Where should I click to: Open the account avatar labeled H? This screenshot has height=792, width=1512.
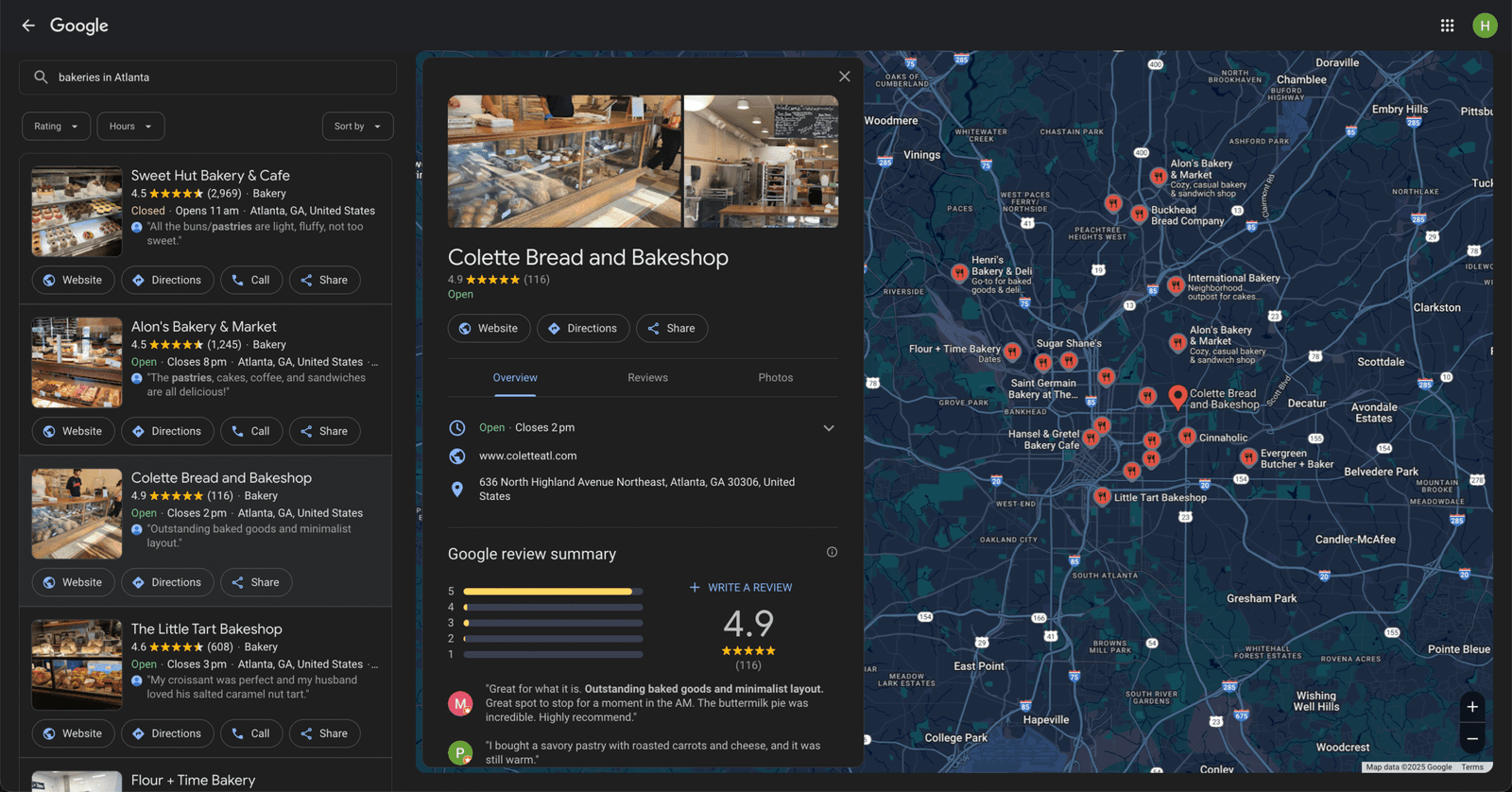[x=1485, y=26]
